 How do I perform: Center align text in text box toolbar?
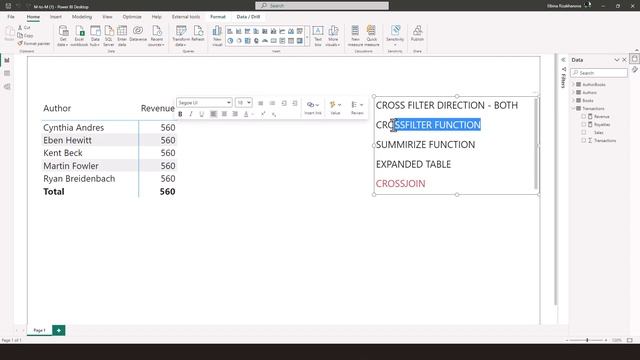(224, 114)
